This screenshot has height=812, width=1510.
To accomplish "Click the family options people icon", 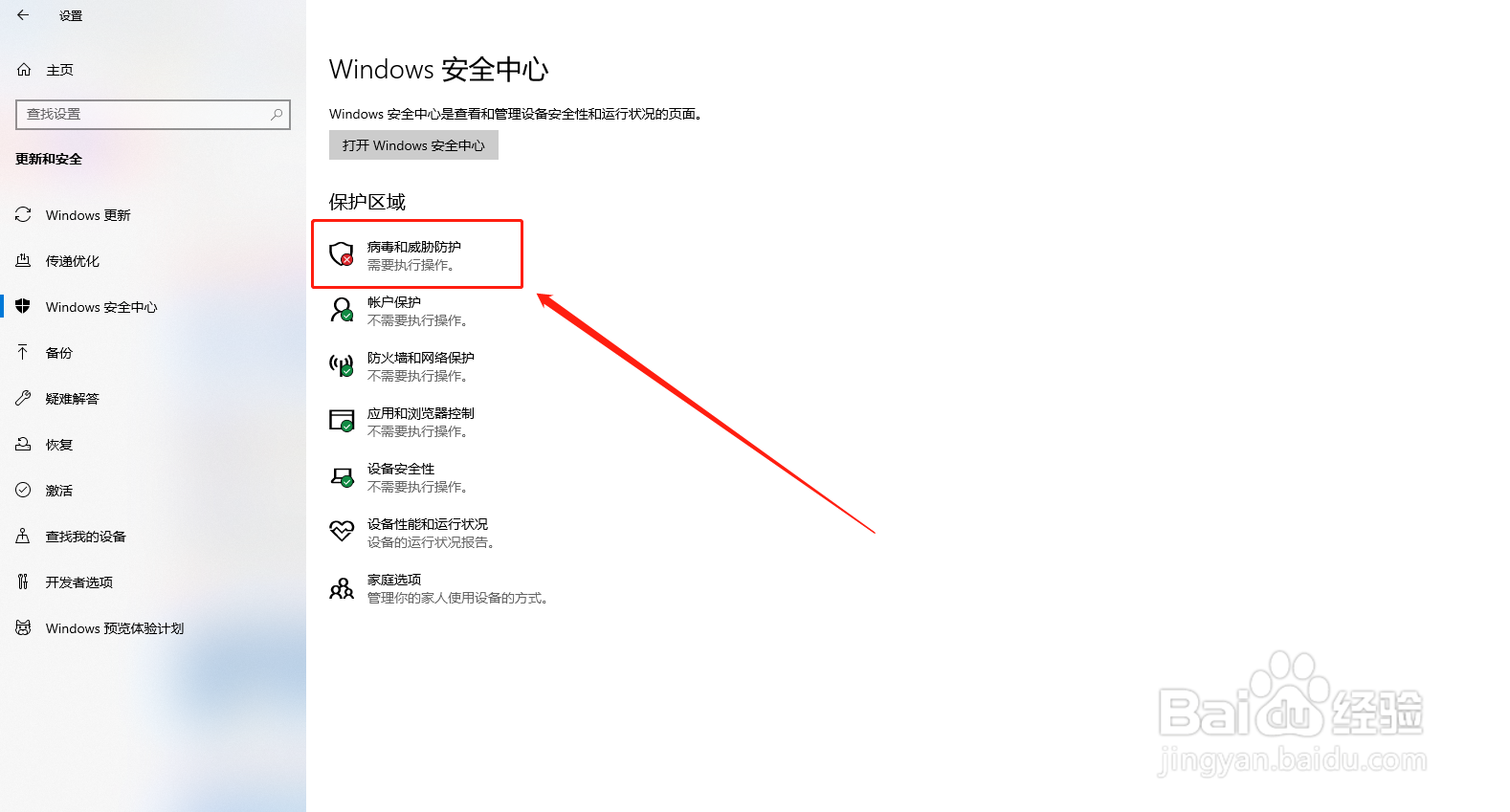I will point(342,587).
